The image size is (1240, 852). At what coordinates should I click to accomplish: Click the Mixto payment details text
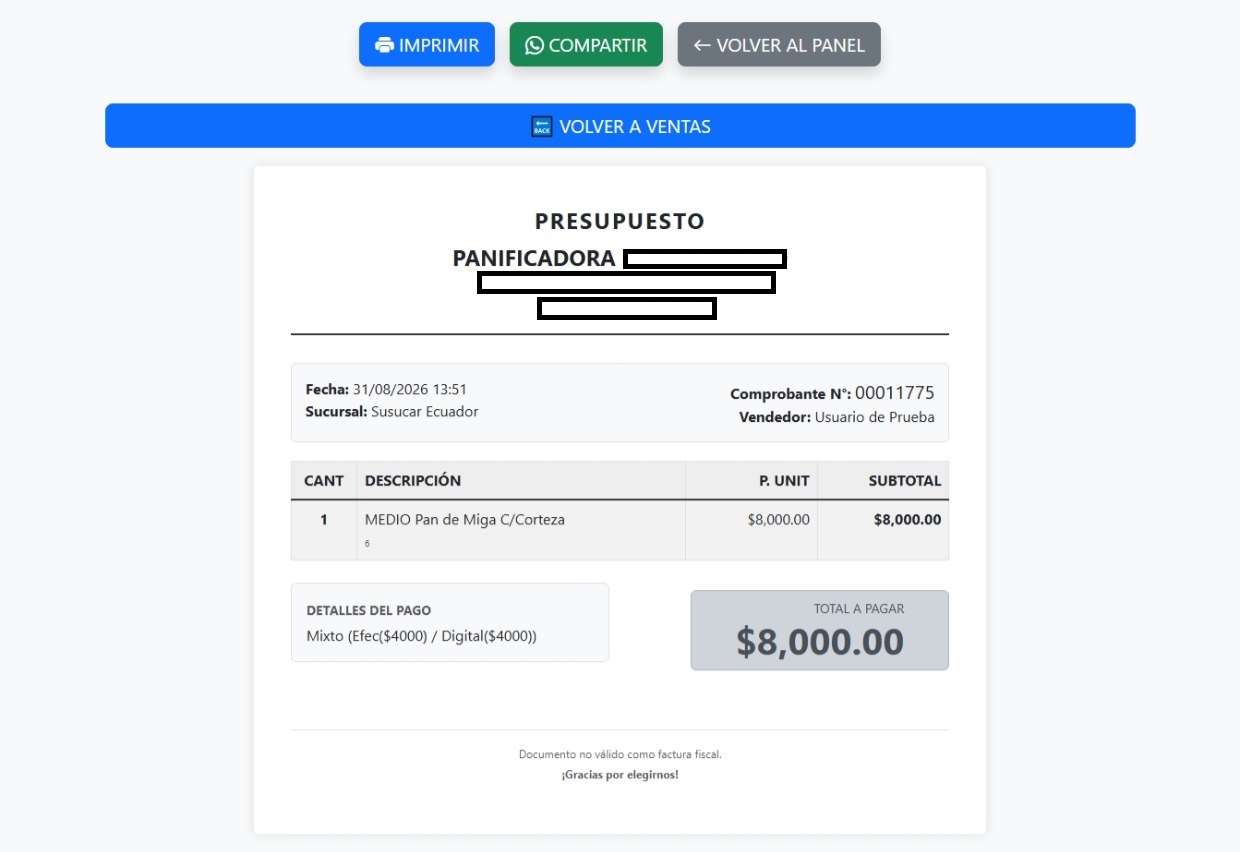coord(421,635)
